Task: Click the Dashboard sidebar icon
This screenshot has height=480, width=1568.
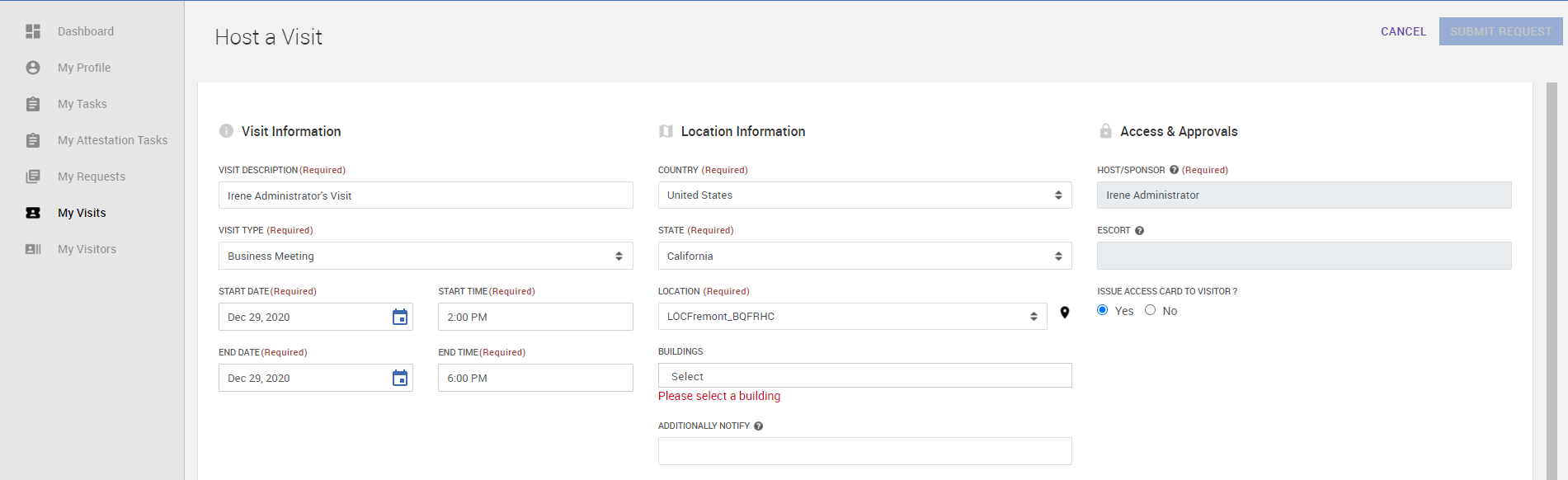Action: pos(33,31)
